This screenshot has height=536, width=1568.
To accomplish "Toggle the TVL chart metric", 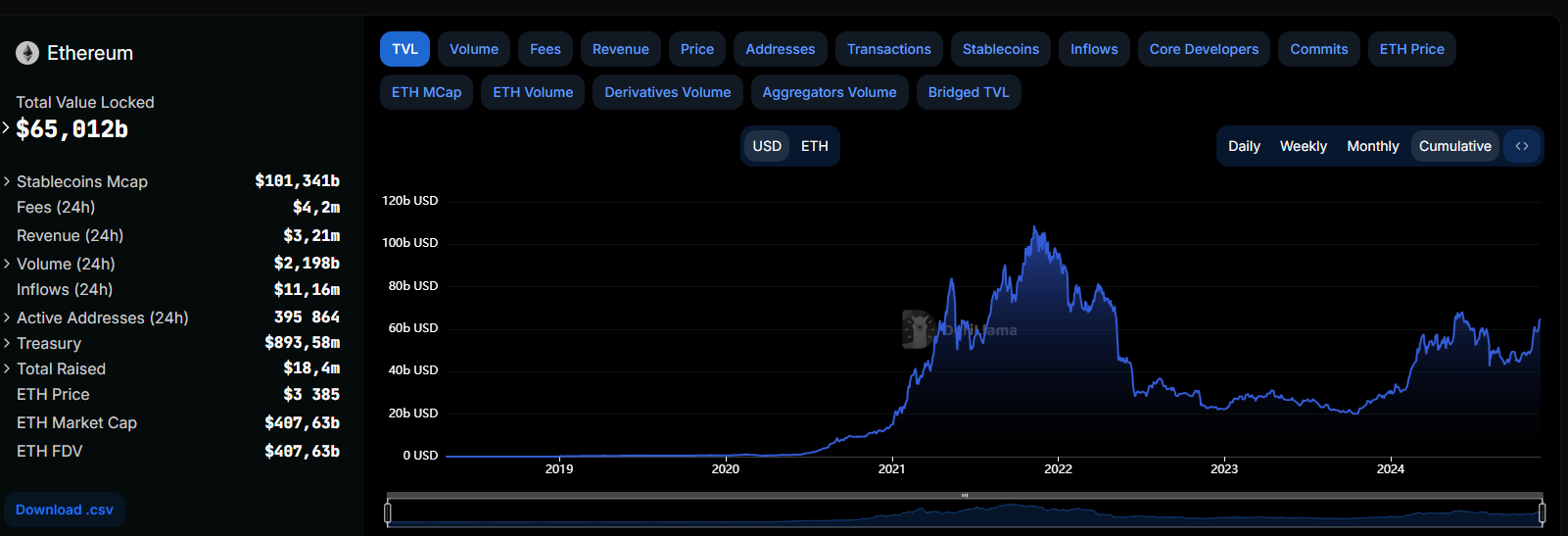I will pyautogui.click(x=405, y=49).
